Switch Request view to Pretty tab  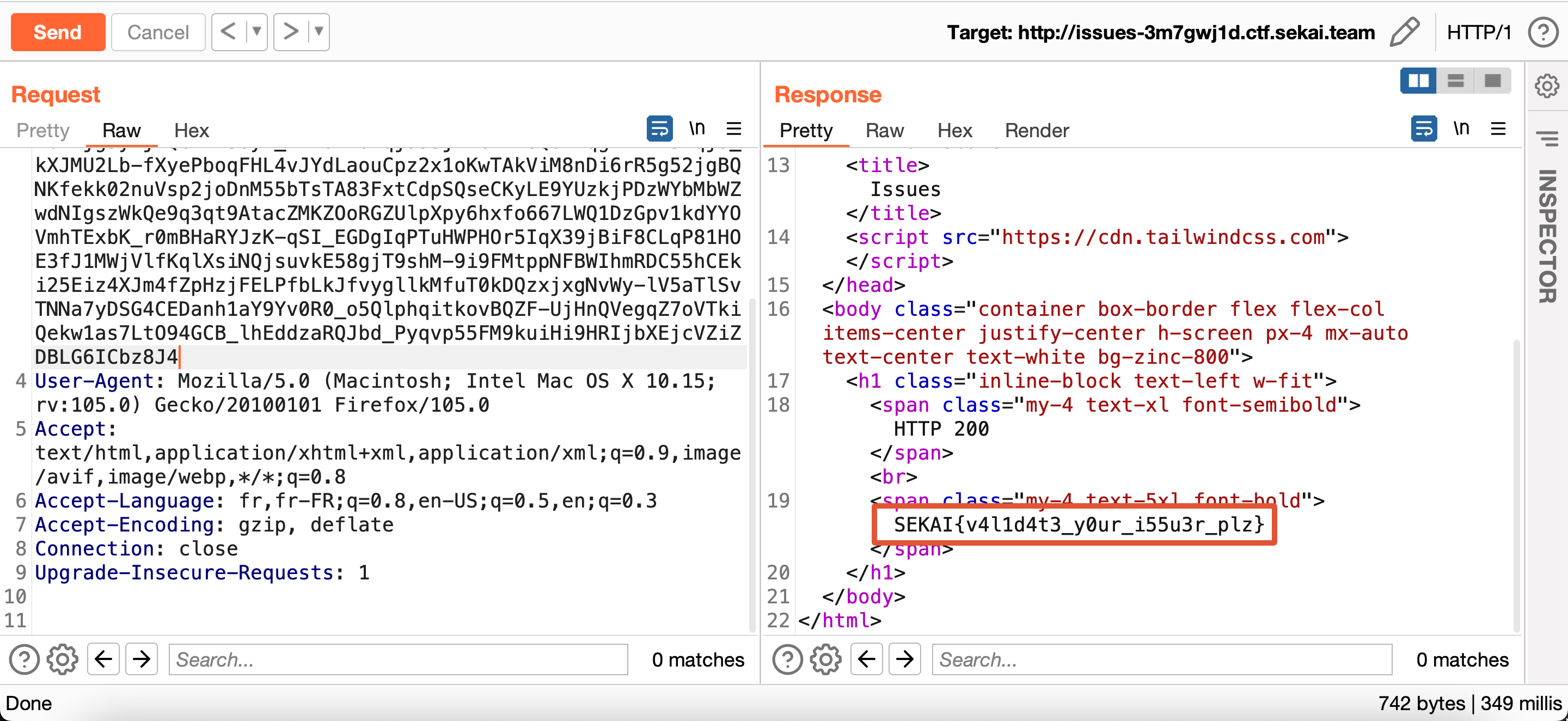click(42, 130)
